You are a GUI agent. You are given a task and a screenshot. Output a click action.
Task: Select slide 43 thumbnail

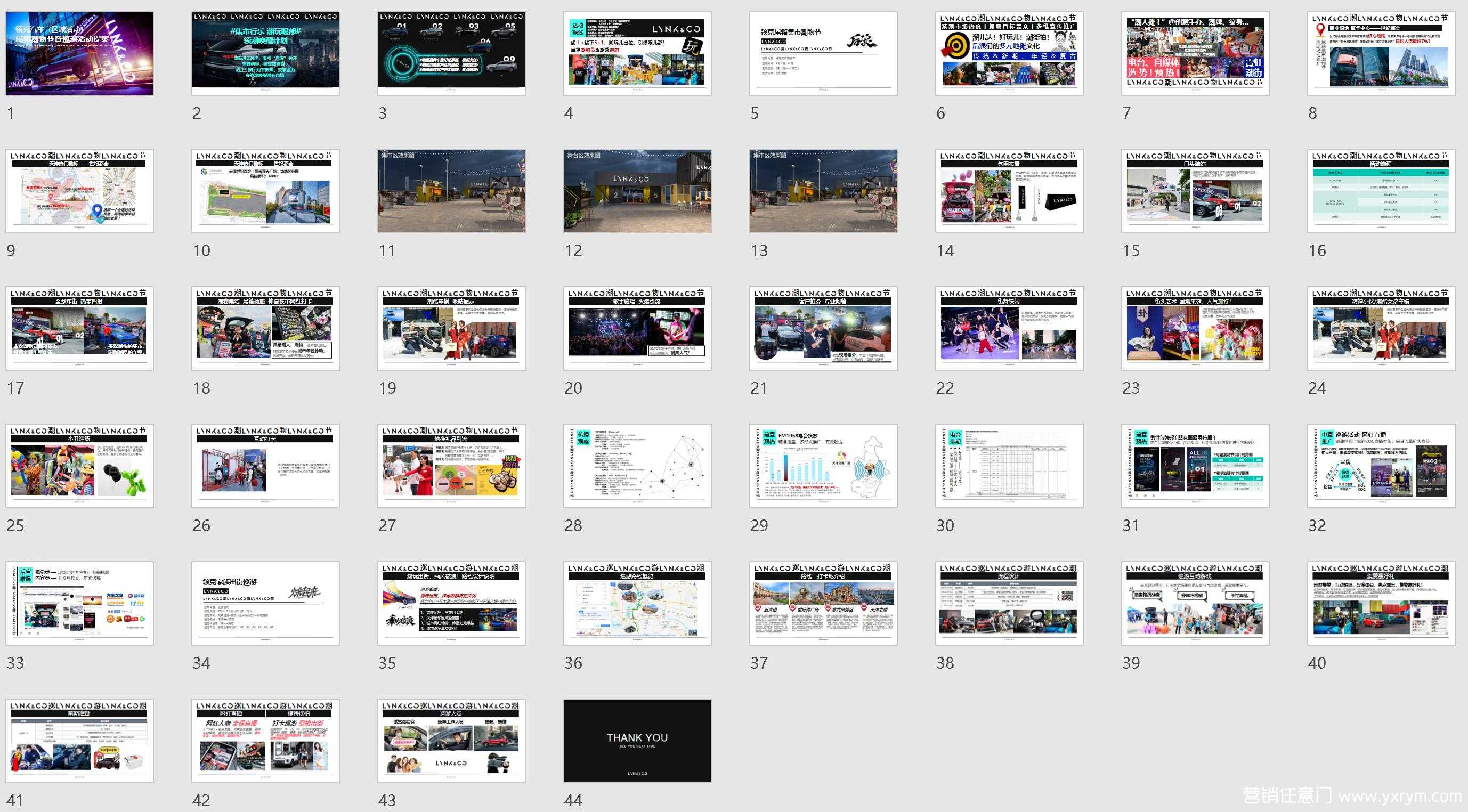pos(451,741)
